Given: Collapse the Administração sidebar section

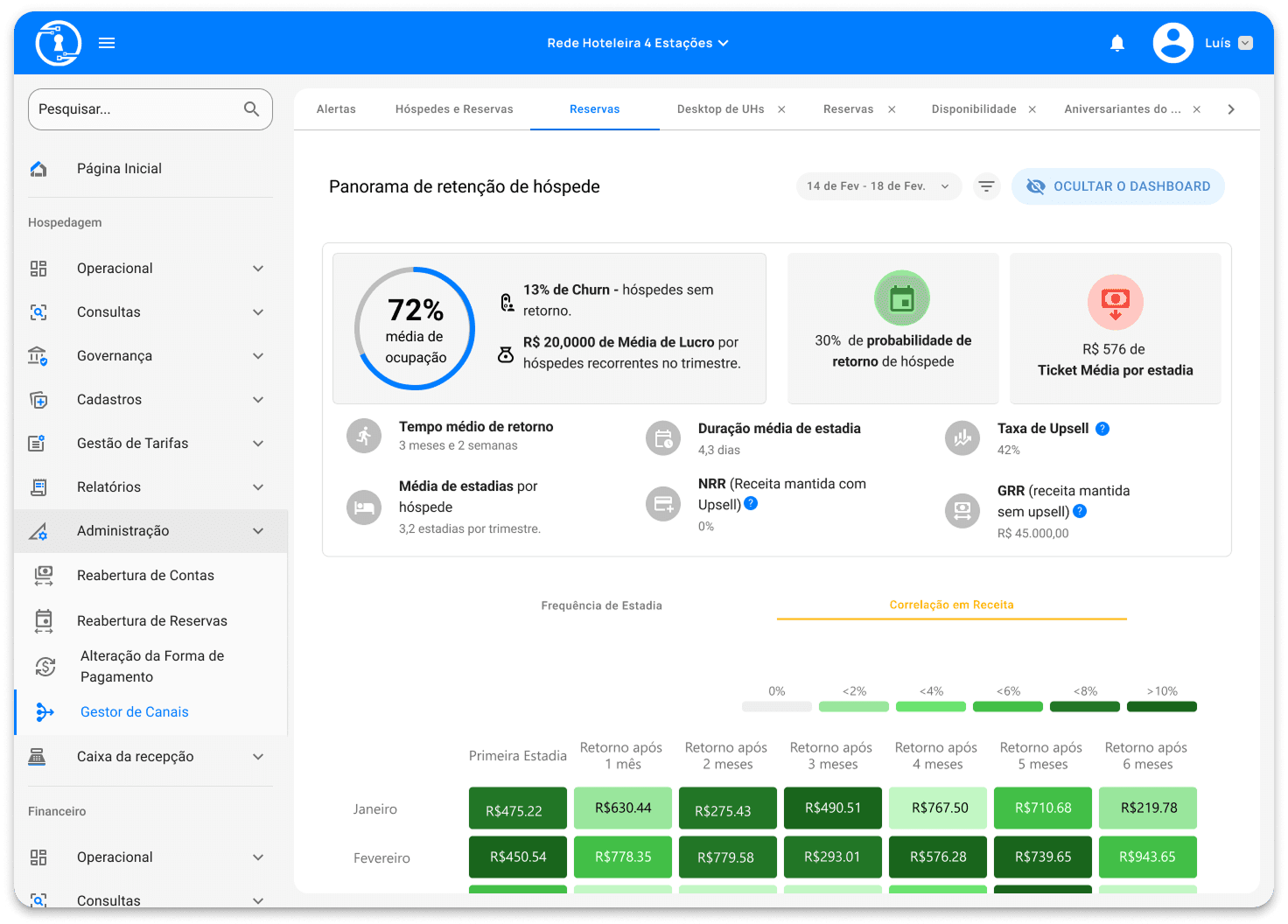Looking at the screenshot, I should [258, 531].
